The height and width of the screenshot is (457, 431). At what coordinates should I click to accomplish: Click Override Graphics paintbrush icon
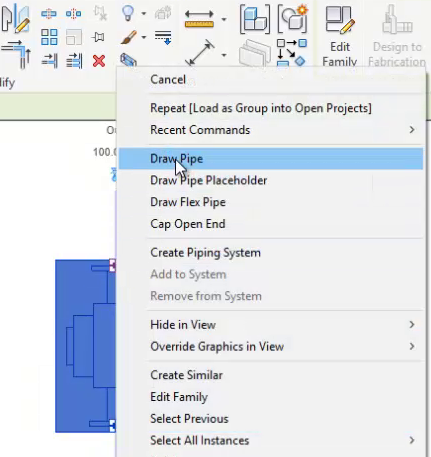click(x=128, y=37)
